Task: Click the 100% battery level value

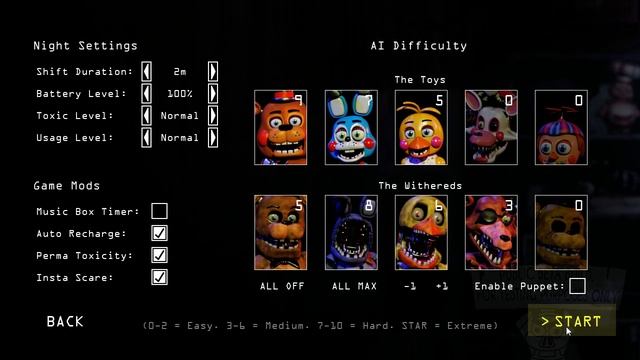Action: point(180,94)
